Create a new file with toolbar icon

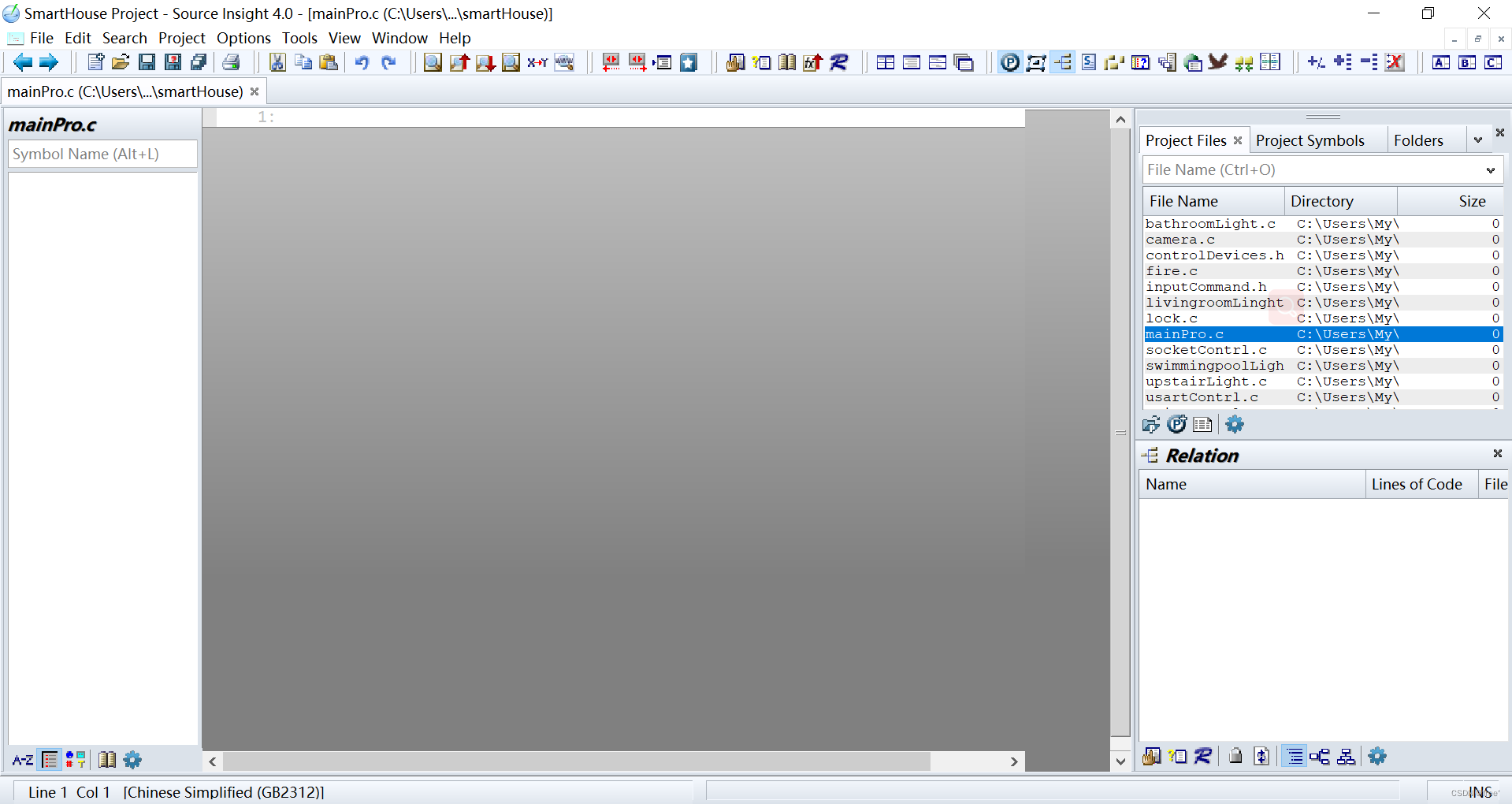coord(95,62)
